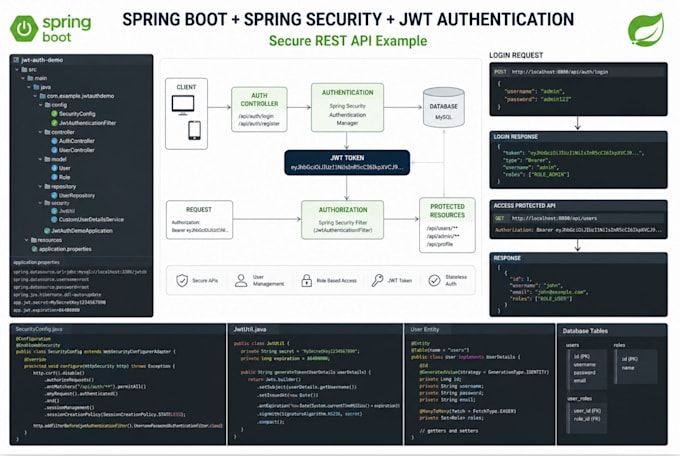Click the Role Based Access padlock icon
Image resolution: width=680 pixels, height=456 pixels.
307,281
